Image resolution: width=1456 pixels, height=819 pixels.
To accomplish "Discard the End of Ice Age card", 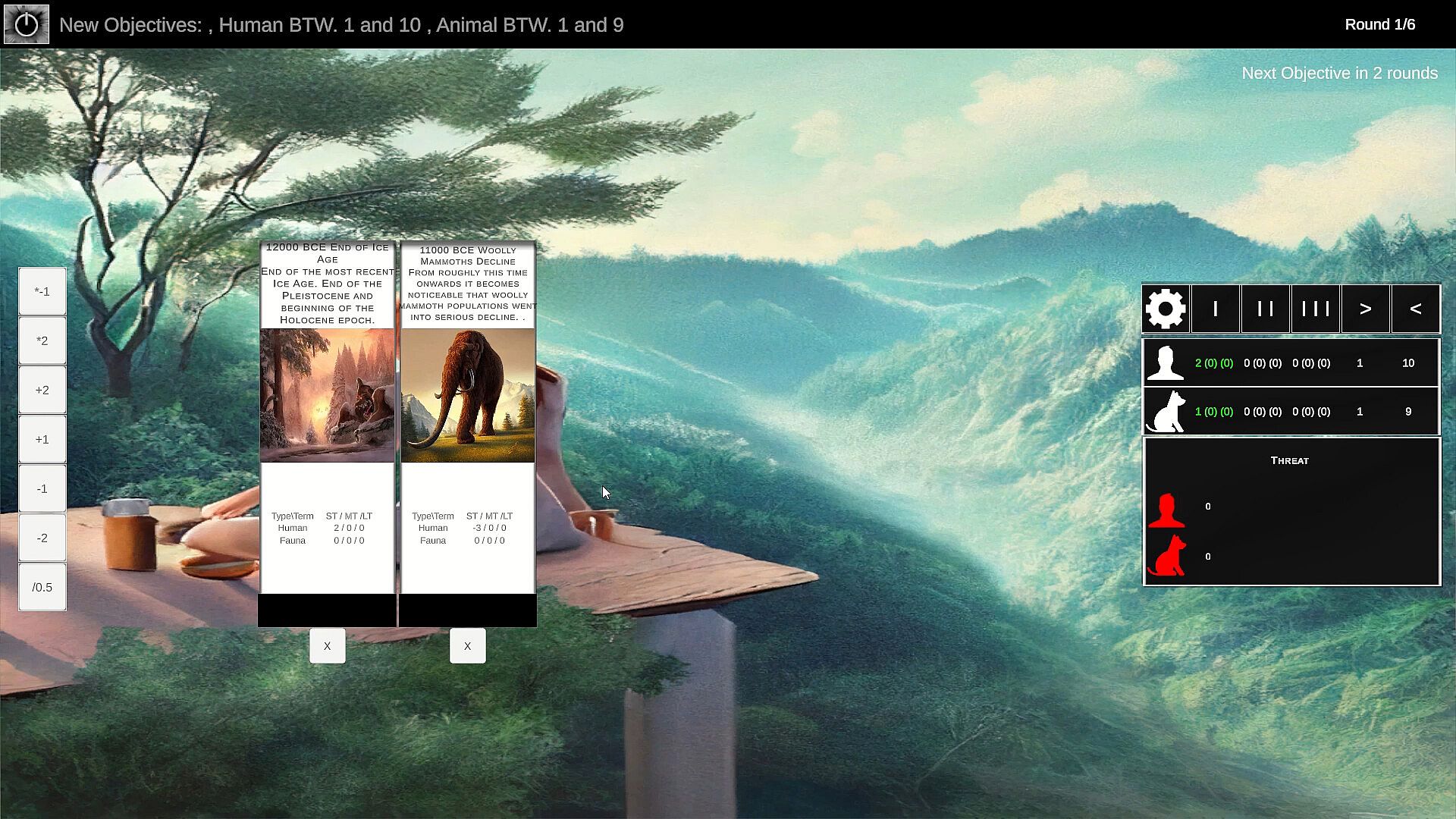I will [327, 646].
